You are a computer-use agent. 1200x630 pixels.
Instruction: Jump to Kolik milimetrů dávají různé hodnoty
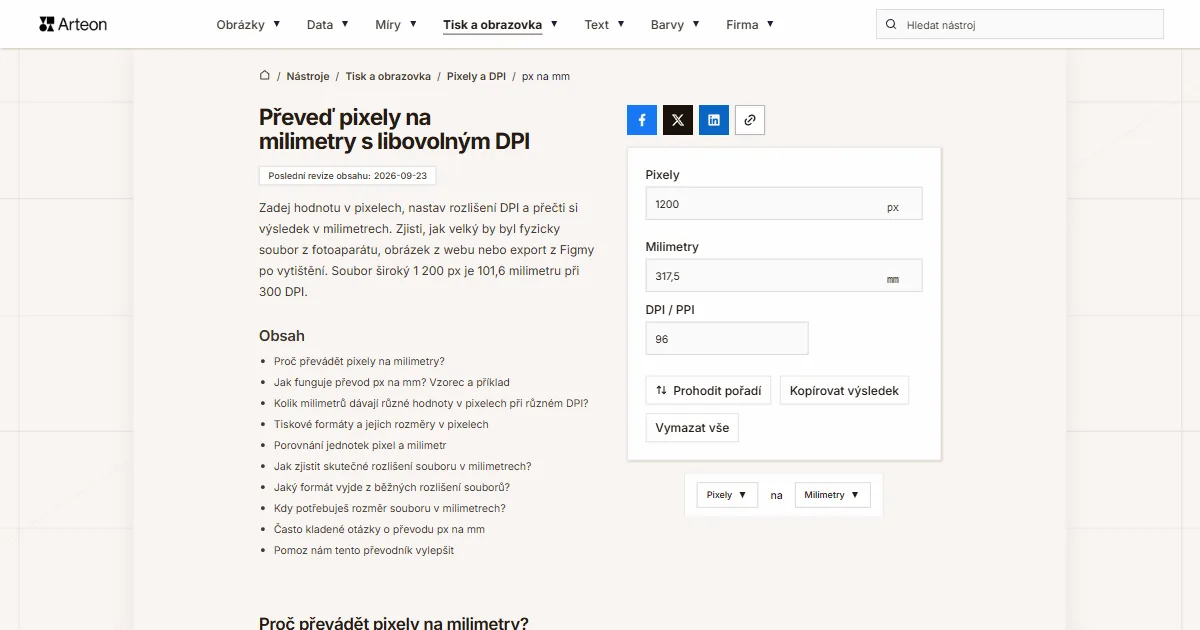pyautogui.click(x=431, y=403)
